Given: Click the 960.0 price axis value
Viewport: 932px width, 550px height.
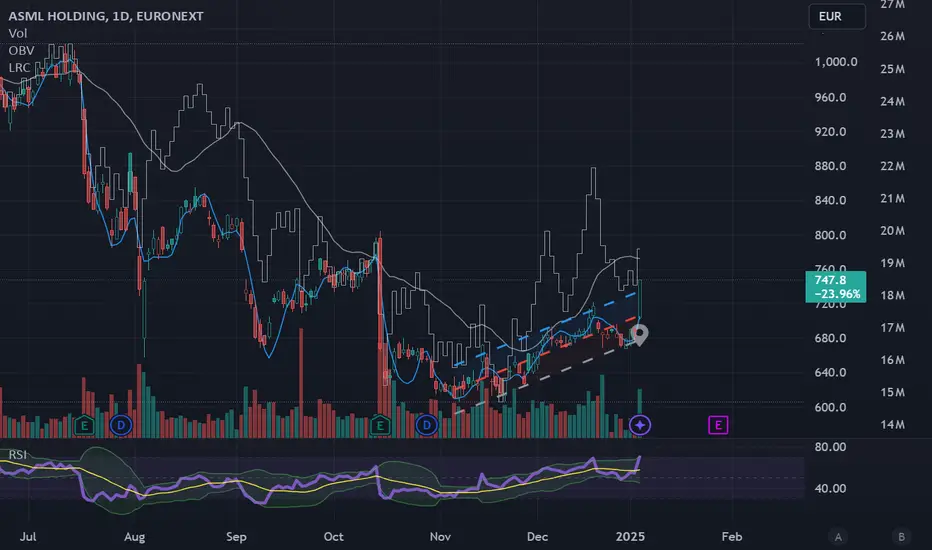Looking at the screenshot, I should tap(830, 97).
